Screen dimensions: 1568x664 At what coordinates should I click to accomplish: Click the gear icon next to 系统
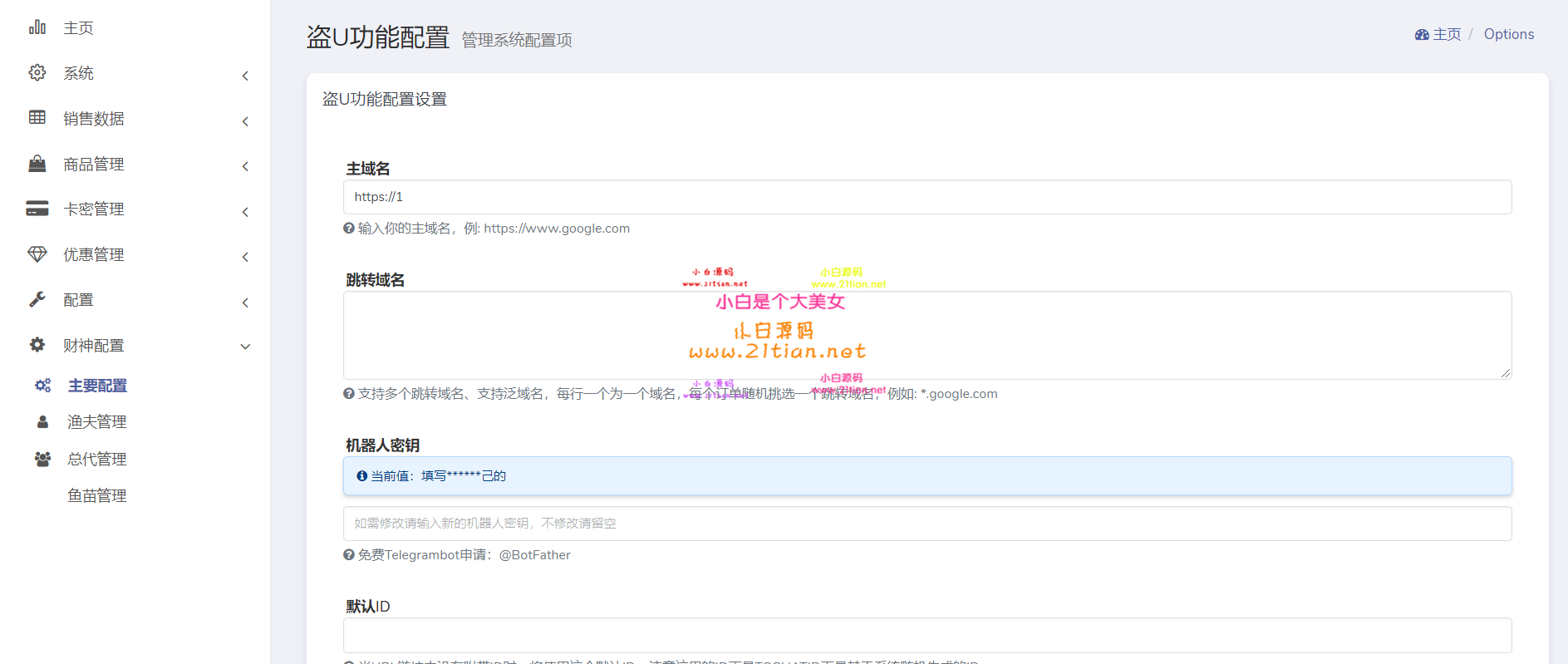(x=37, y=72)
